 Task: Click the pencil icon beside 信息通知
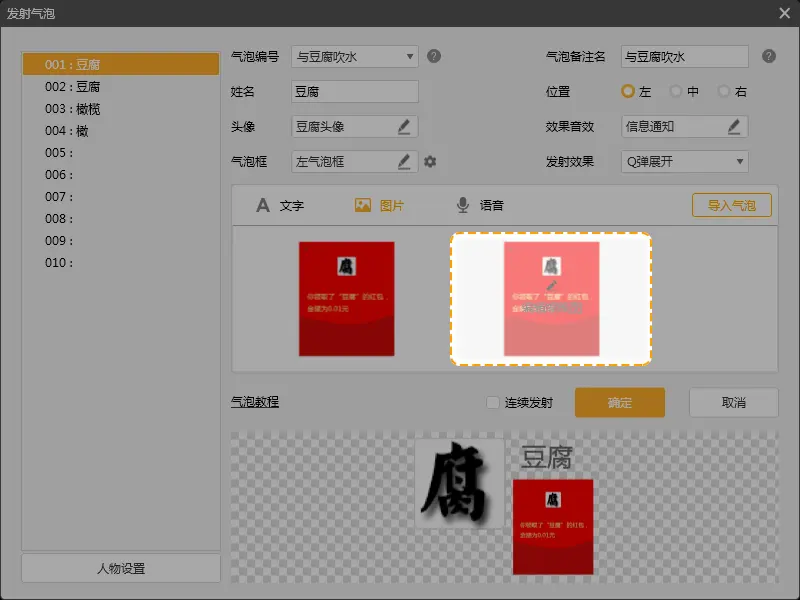pyautogui.click(x=733, y=127)
